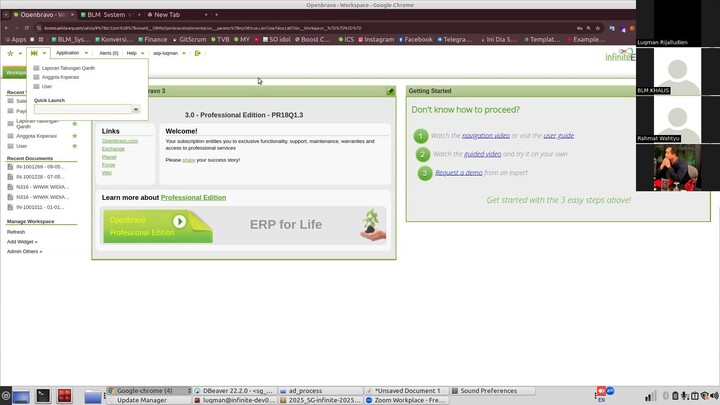Image resolution: width=720 pixels, height=405 pixels.
Task: Open Alerts (0)
Action: [109, 53]
